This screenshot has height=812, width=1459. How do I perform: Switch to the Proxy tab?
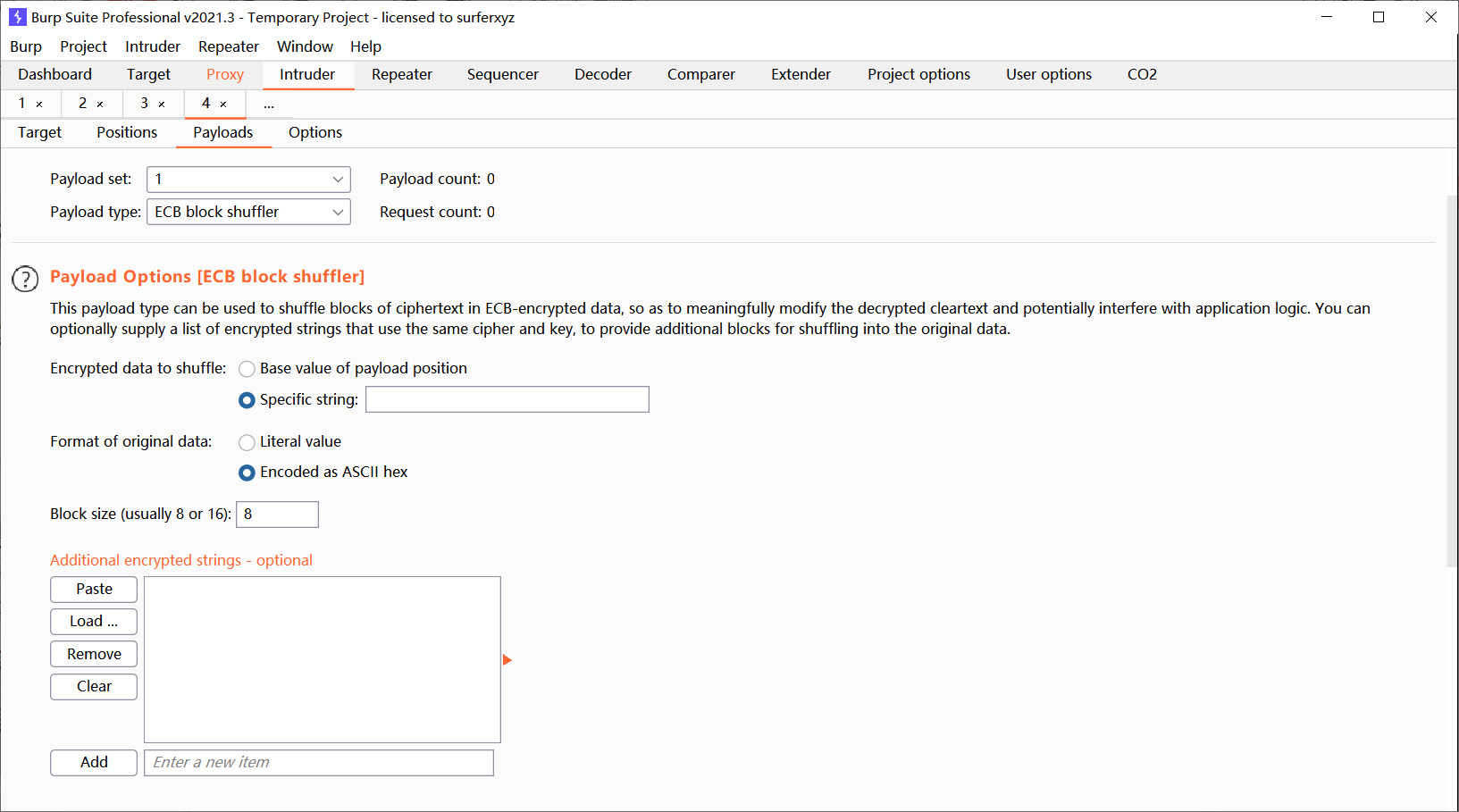[225, 75]
